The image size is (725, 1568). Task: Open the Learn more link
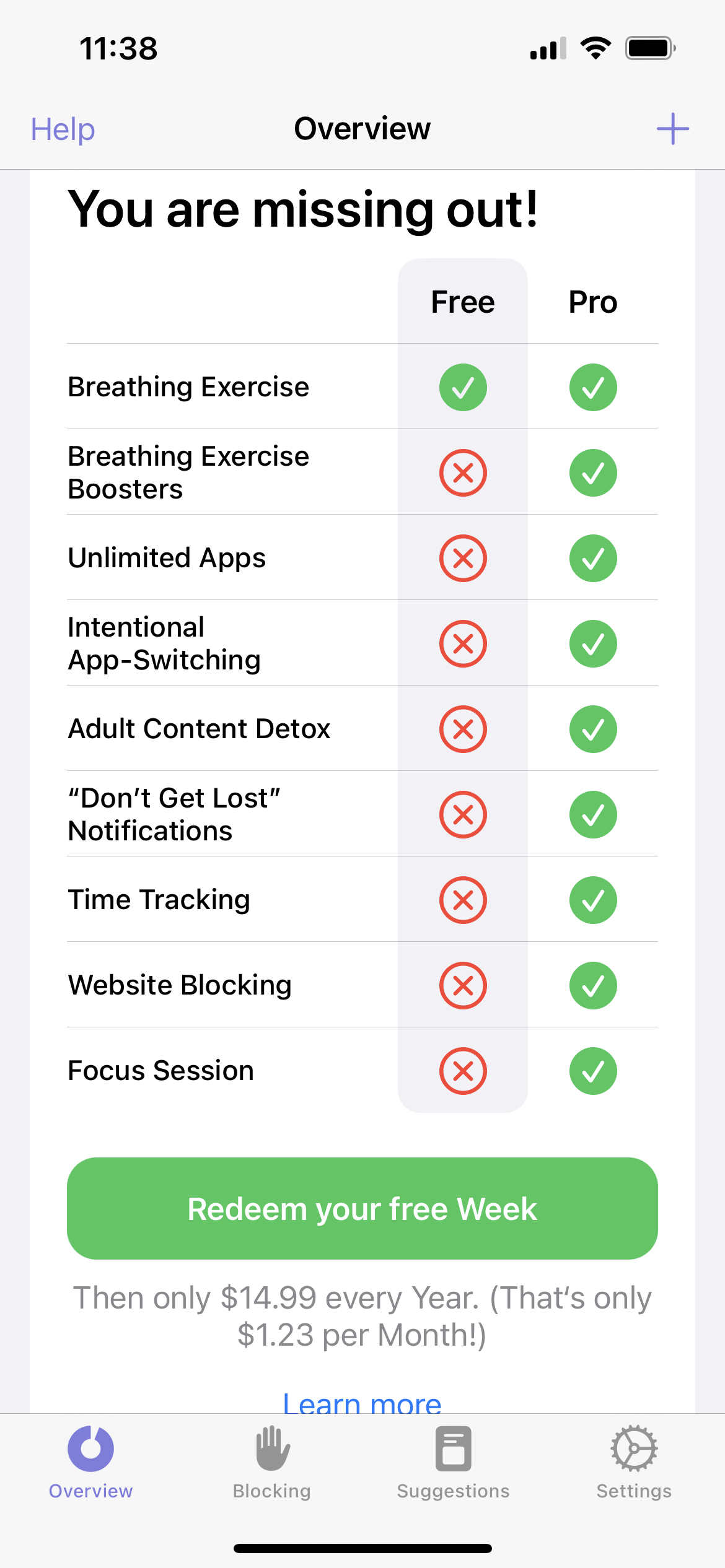[x=362, y=1404]
